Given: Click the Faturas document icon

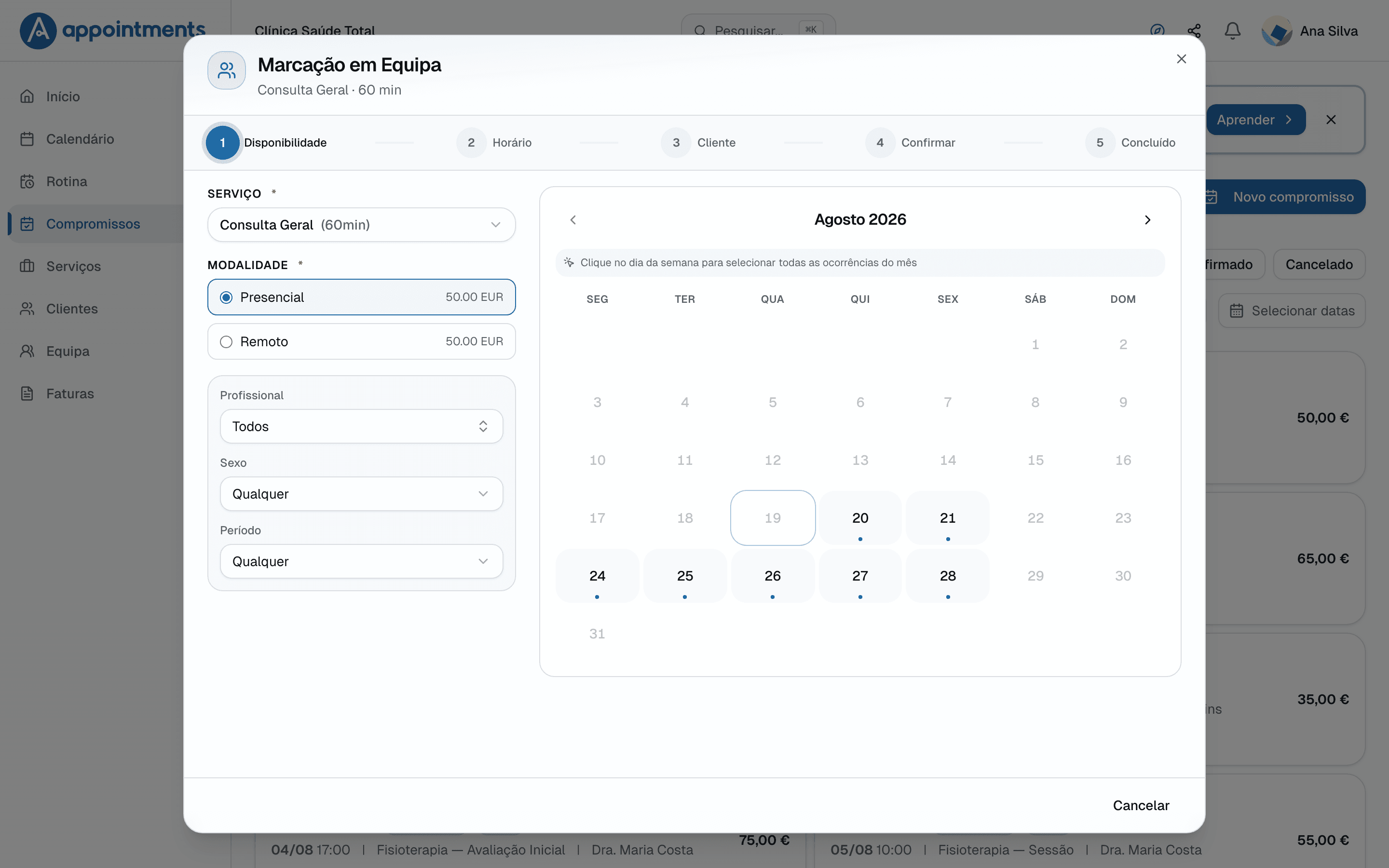Looking at the screenshot, I should point(27,394).
